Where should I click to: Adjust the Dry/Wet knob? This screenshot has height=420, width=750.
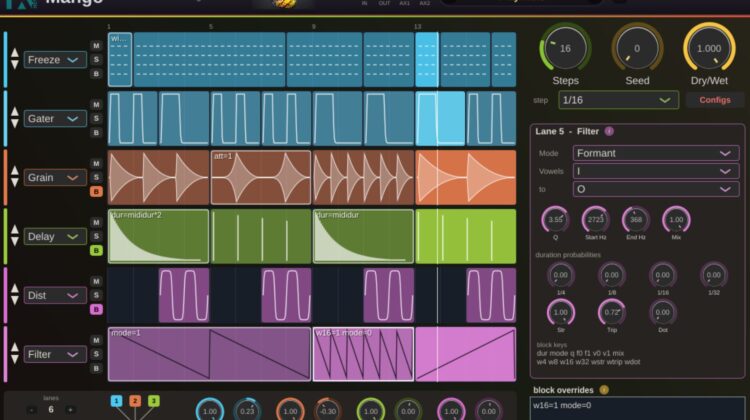709,48
